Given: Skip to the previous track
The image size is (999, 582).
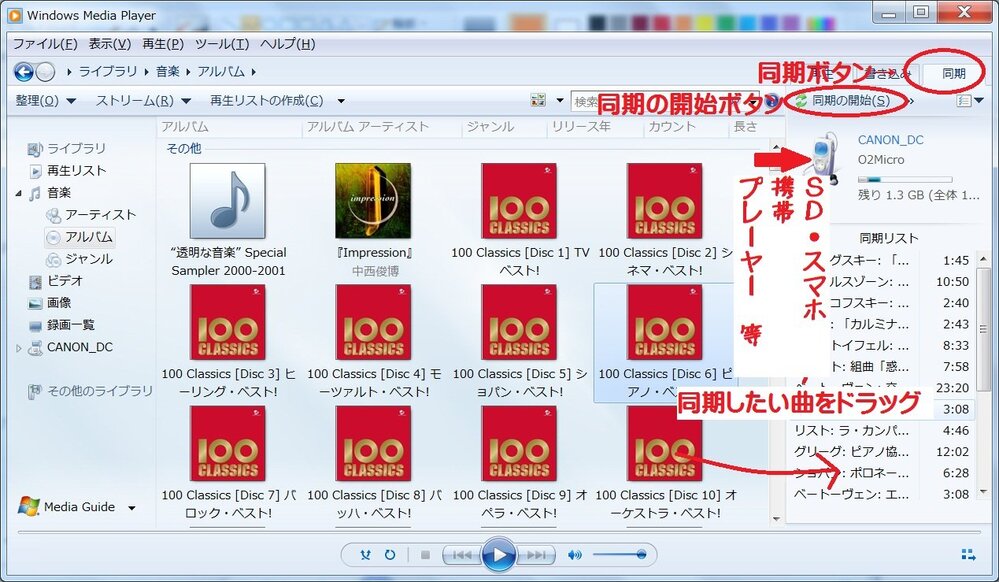Looking at the screenshot, I should click(x=461, y=555).
